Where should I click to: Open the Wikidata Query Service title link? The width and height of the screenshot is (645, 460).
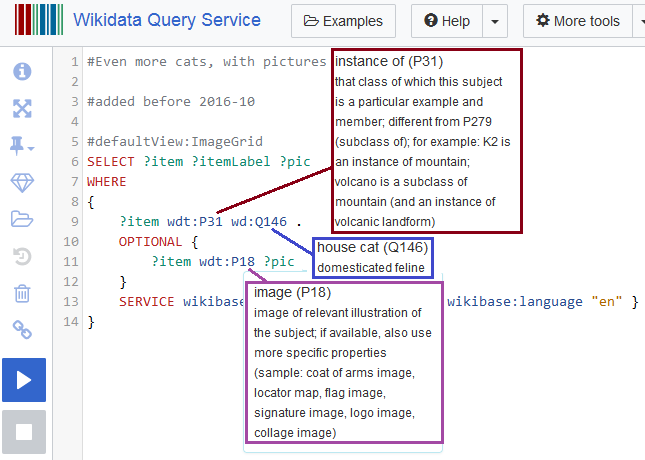tap(167, 20)
